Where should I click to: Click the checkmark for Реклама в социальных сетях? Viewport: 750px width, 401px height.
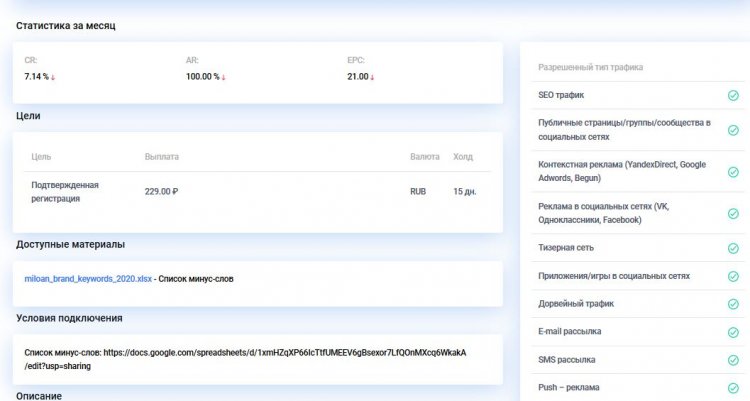(733, 212)
